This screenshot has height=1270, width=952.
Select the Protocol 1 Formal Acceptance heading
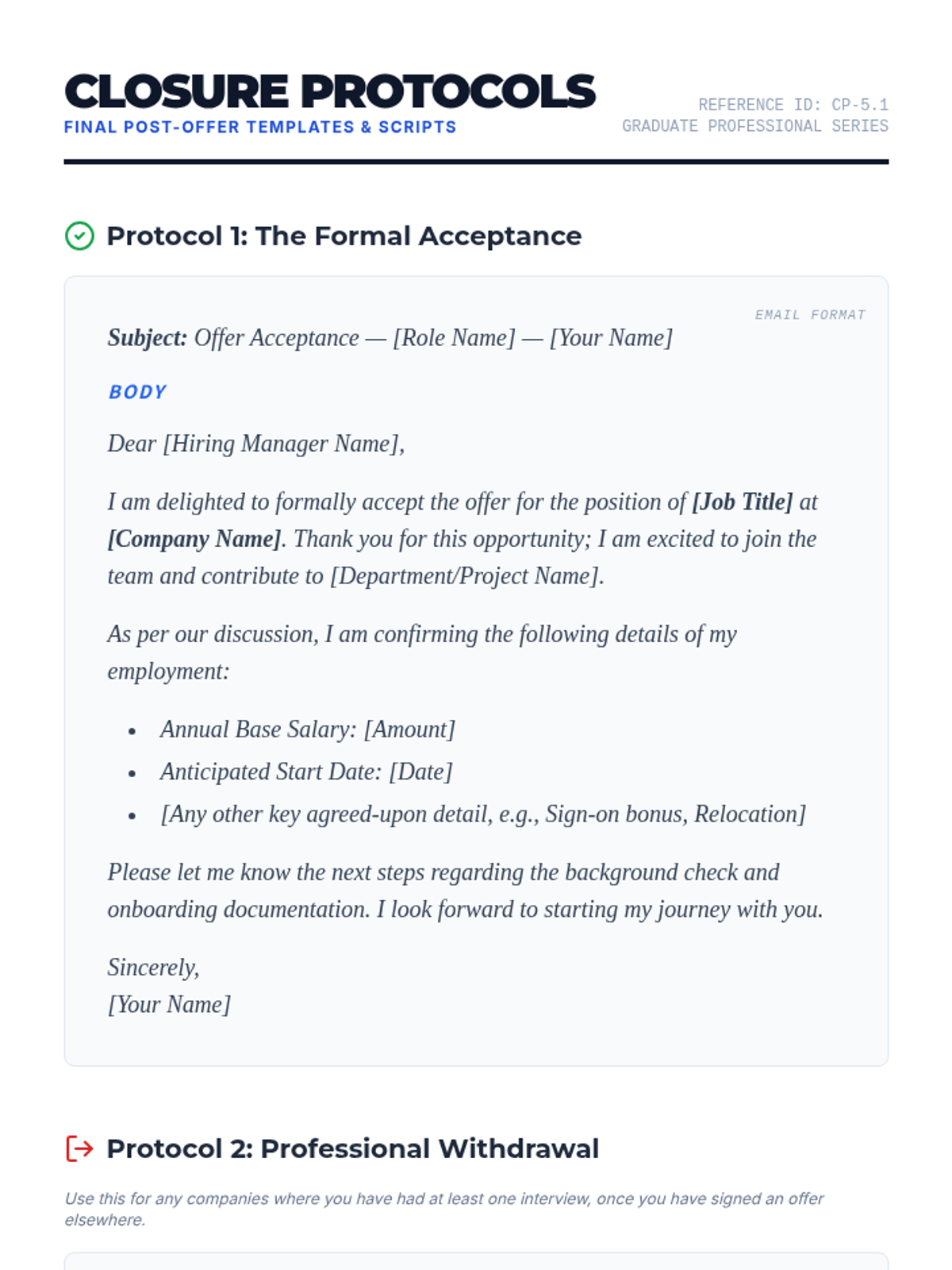pyautogui.click(x=344, y=236)
